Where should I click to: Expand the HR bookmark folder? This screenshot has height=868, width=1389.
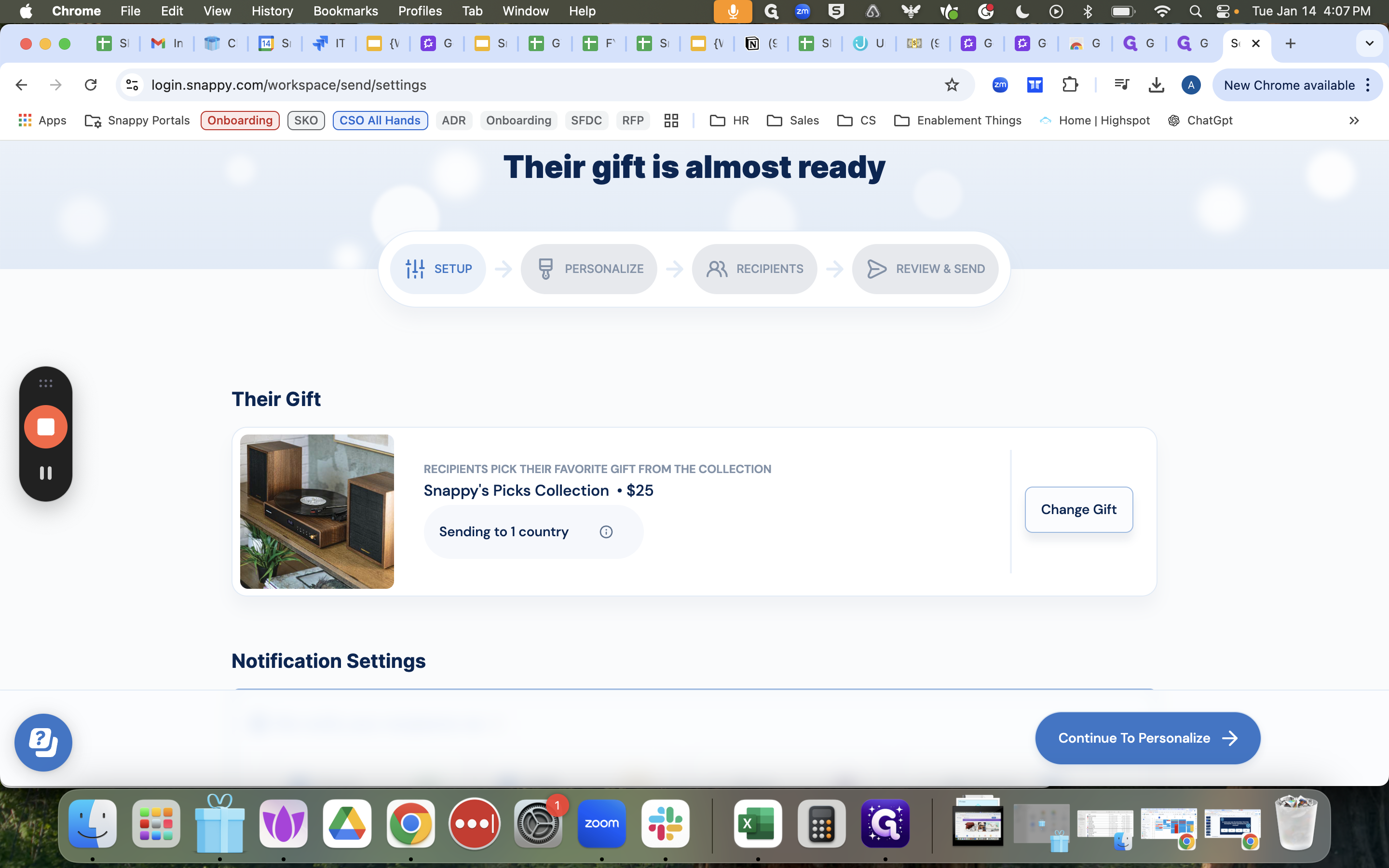pyautogui.click(x=730, y=121)
